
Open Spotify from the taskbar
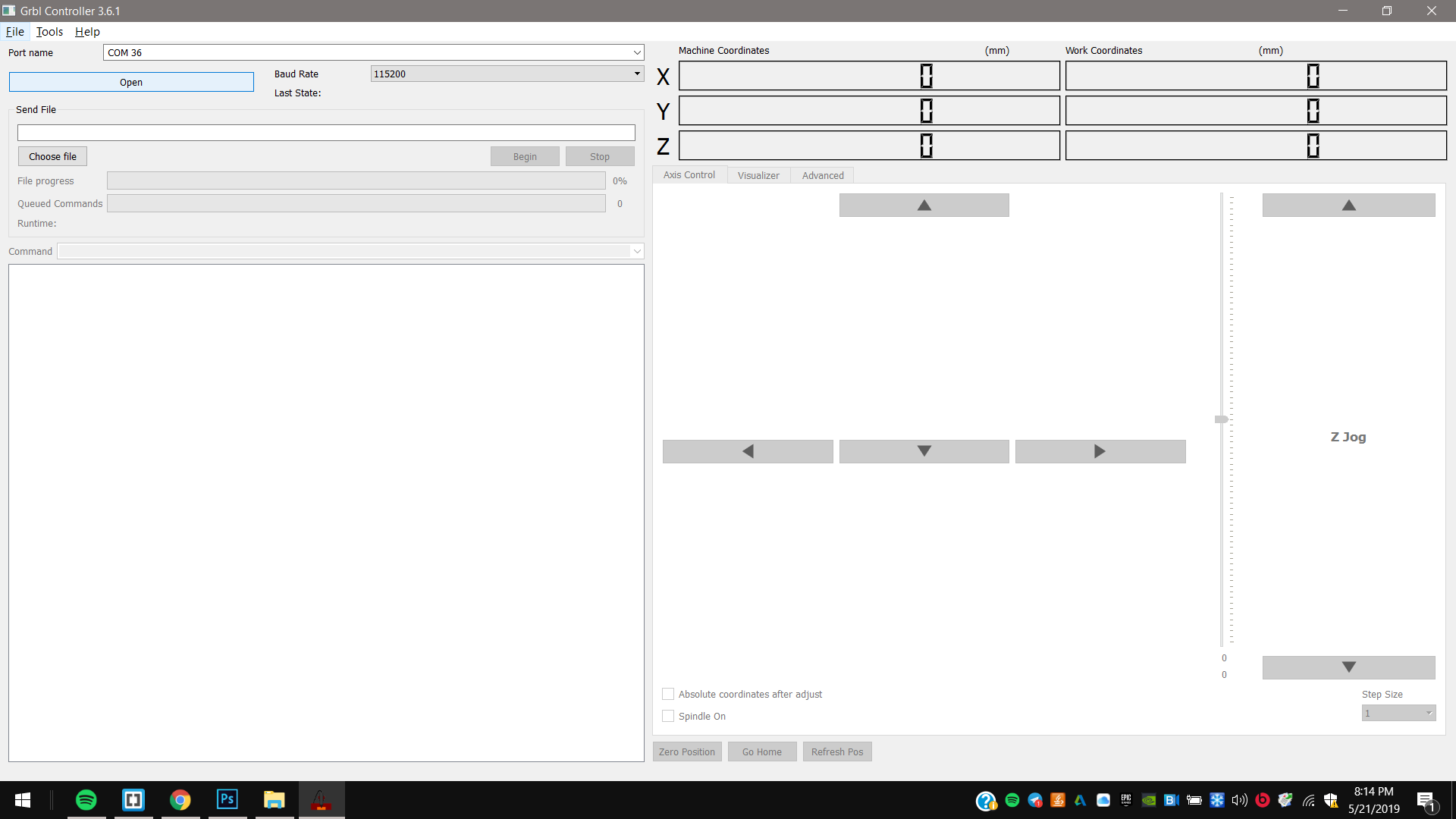pyautogui.click(x=86, y=800)
